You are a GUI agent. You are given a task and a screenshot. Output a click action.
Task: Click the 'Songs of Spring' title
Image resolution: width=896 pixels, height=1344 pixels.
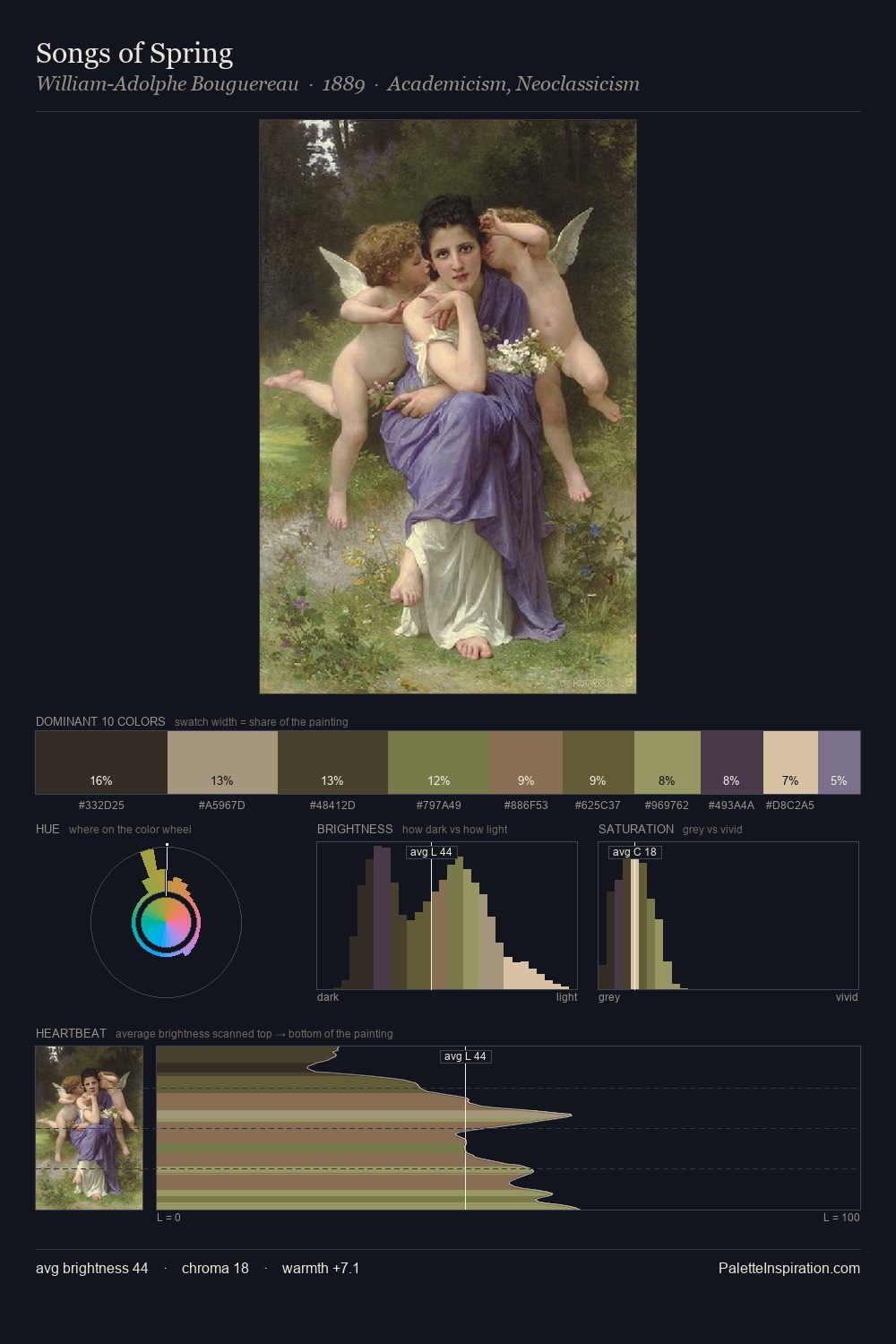134,54
